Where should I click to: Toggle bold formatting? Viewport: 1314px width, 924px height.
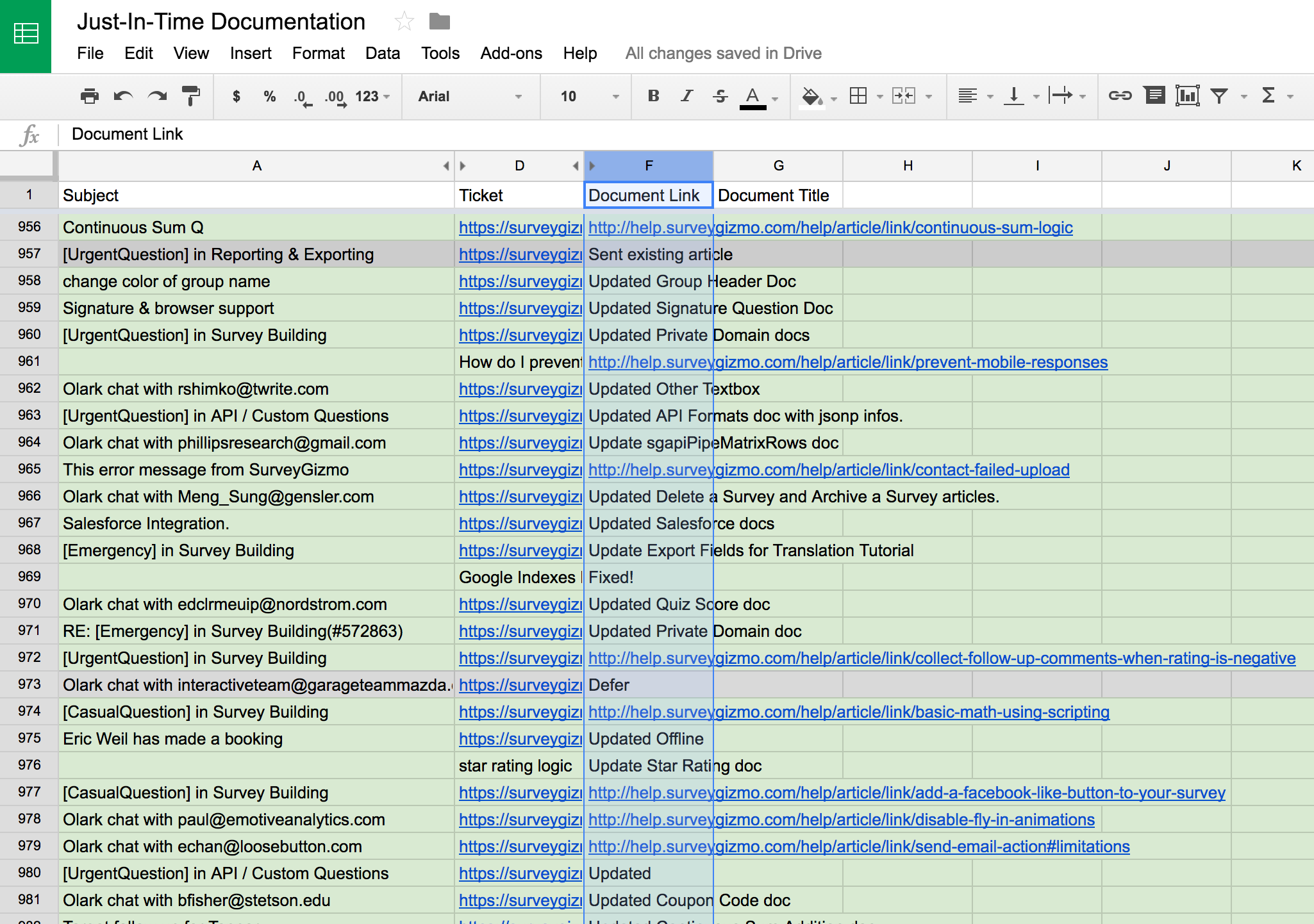point(653,96)
